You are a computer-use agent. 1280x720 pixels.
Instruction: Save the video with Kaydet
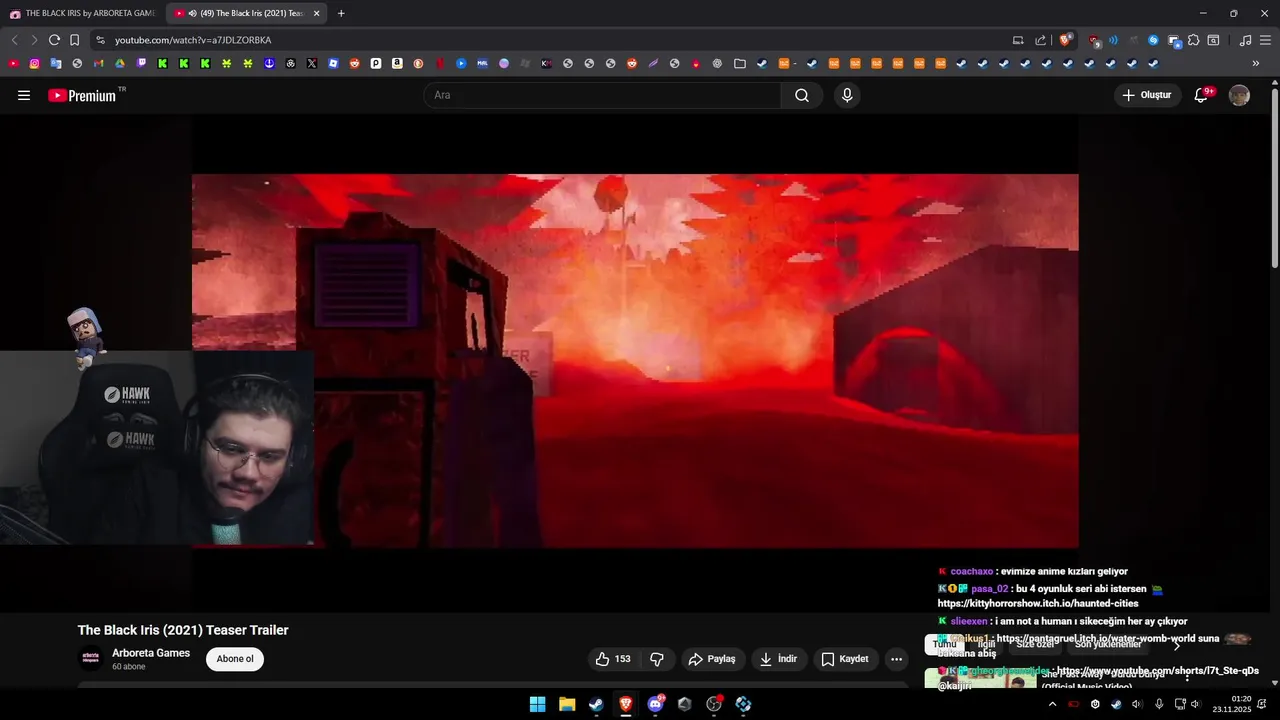tap(845, 659)
